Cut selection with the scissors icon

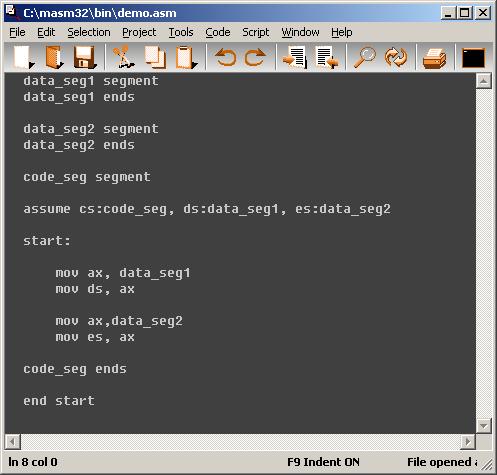[123, 57]
